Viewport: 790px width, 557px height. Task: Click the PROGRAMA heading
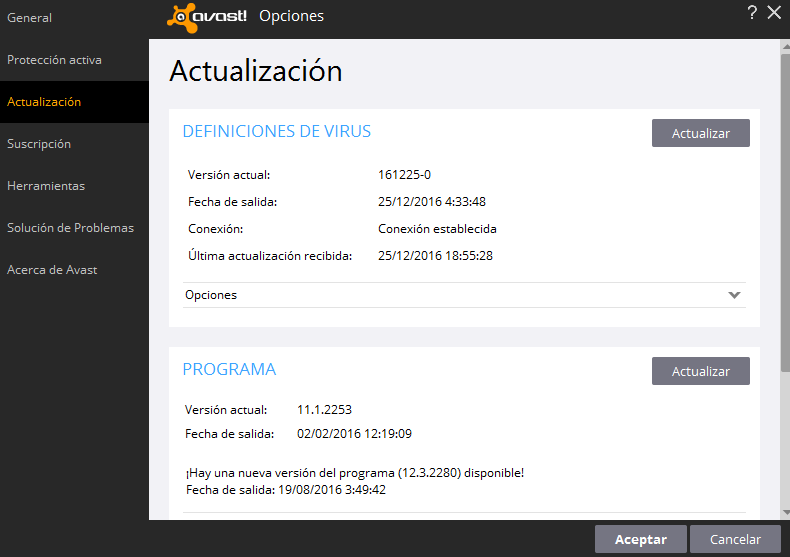point(229,370)
